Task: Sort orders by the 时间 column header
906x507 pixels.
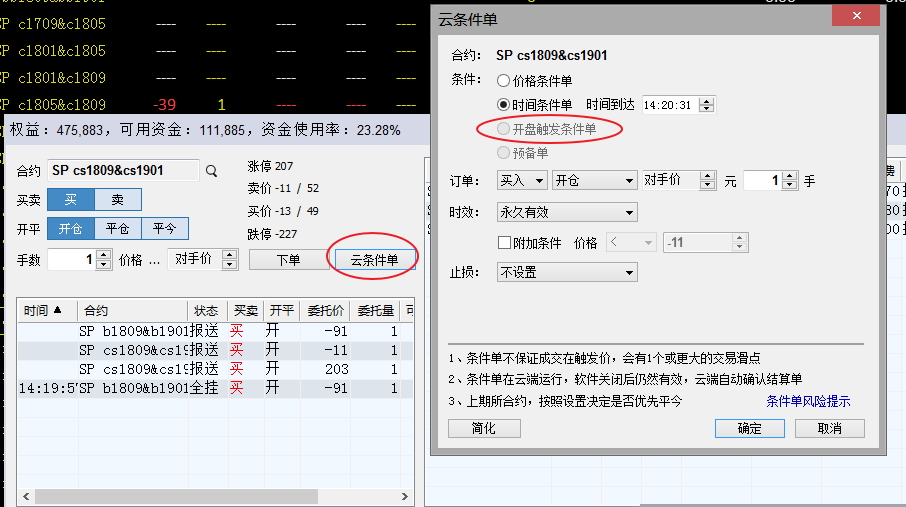Action: pos(46,311)
